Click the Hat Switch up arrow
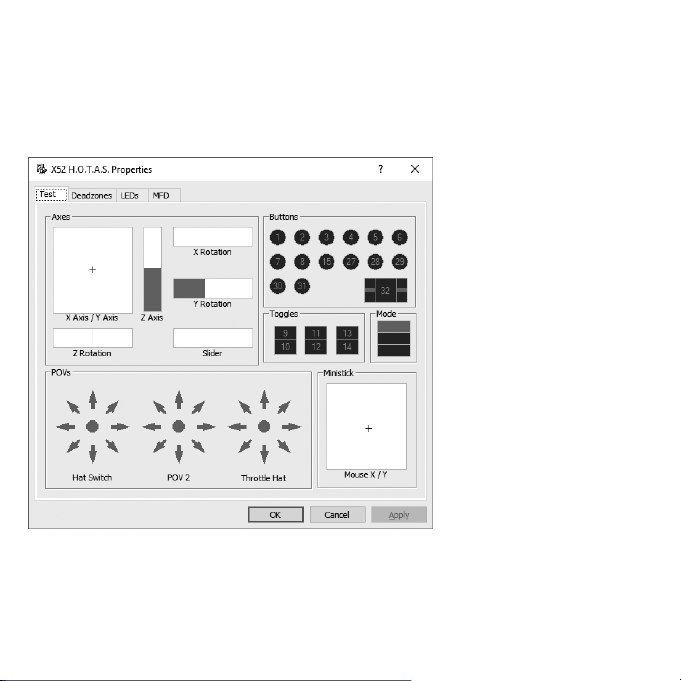Screen dimensions: 681x681 93,400
